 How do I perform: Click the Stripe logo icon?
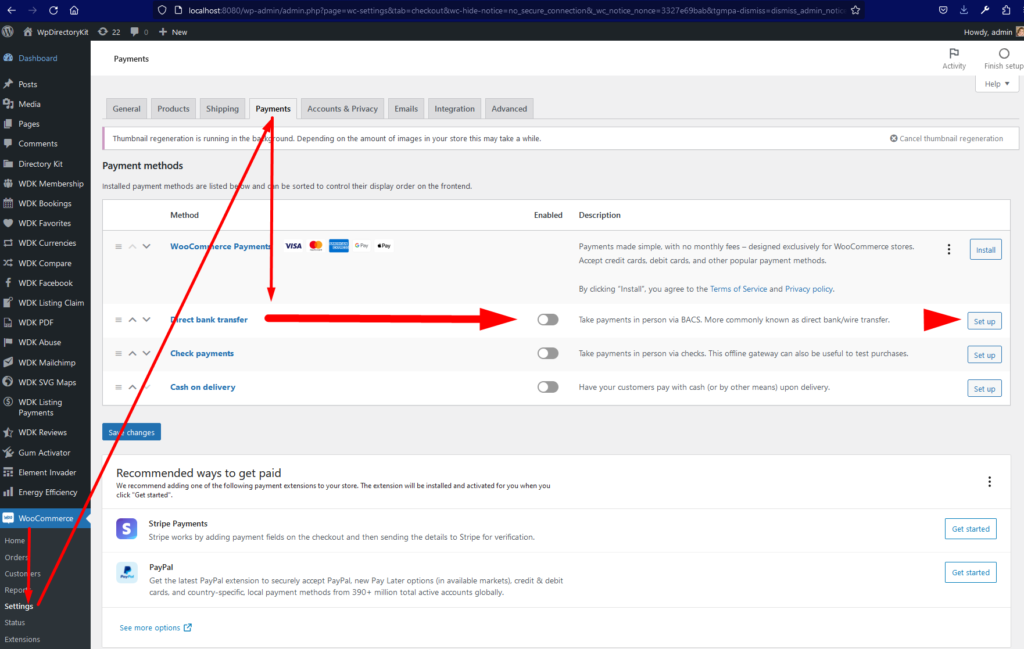127,528
